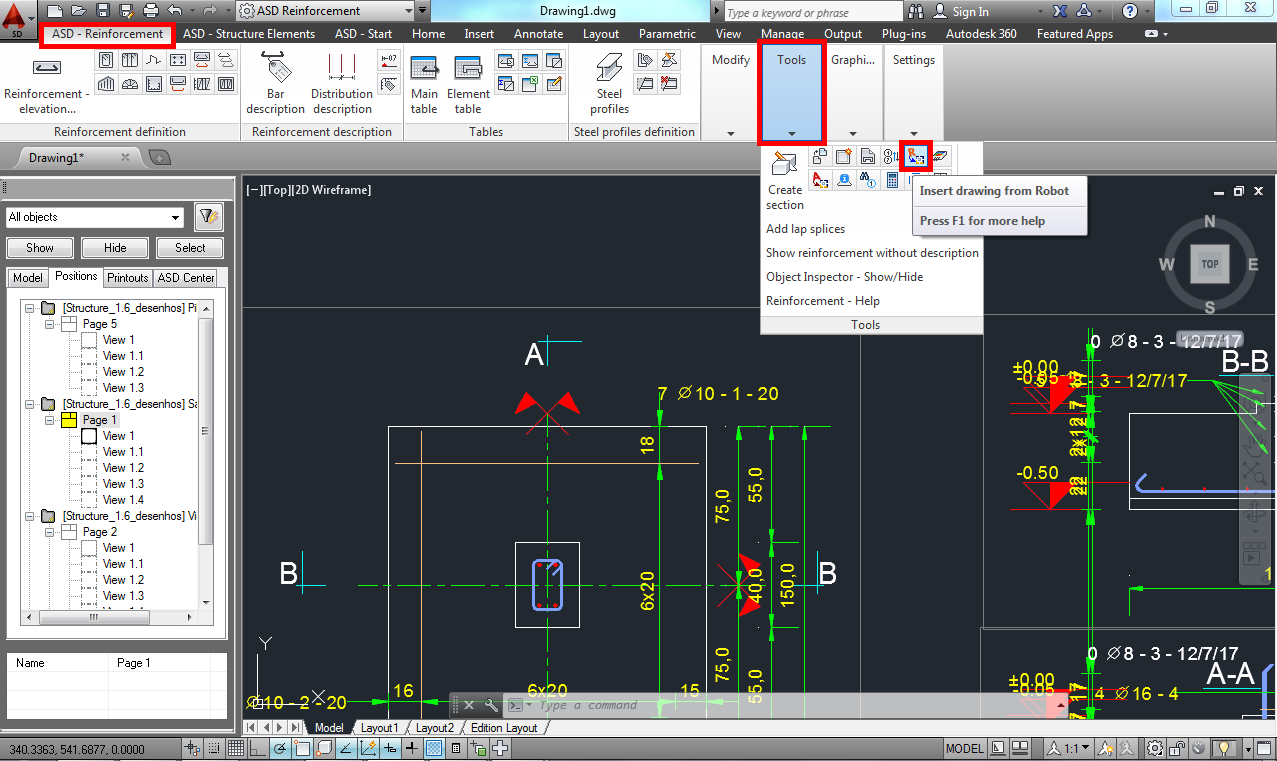Click Insert drawing from Robot icon
Viewport: 1277px width, 761px height.
point(916,155)
